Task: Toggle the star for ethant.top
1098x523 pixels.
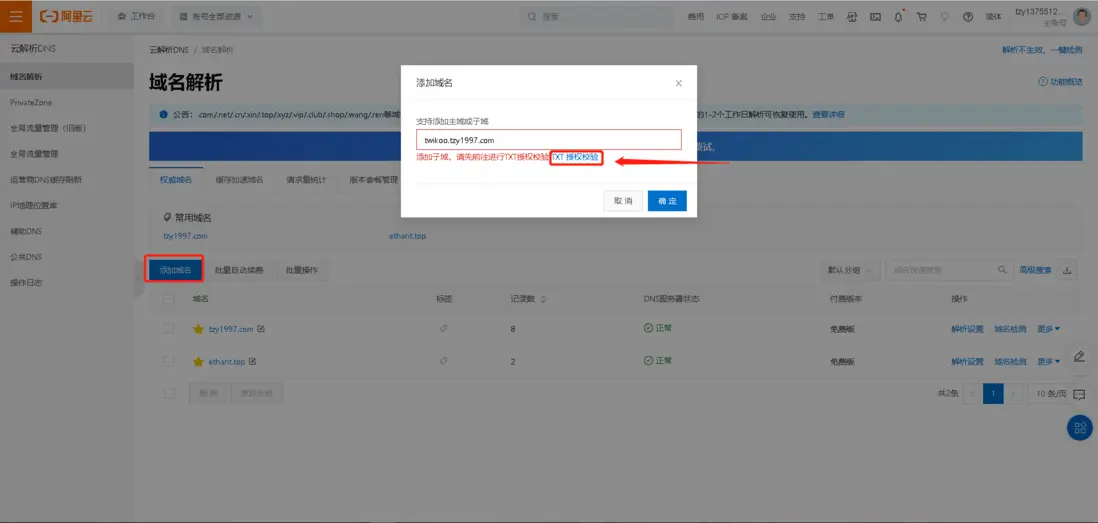Action: coord(198,361)
